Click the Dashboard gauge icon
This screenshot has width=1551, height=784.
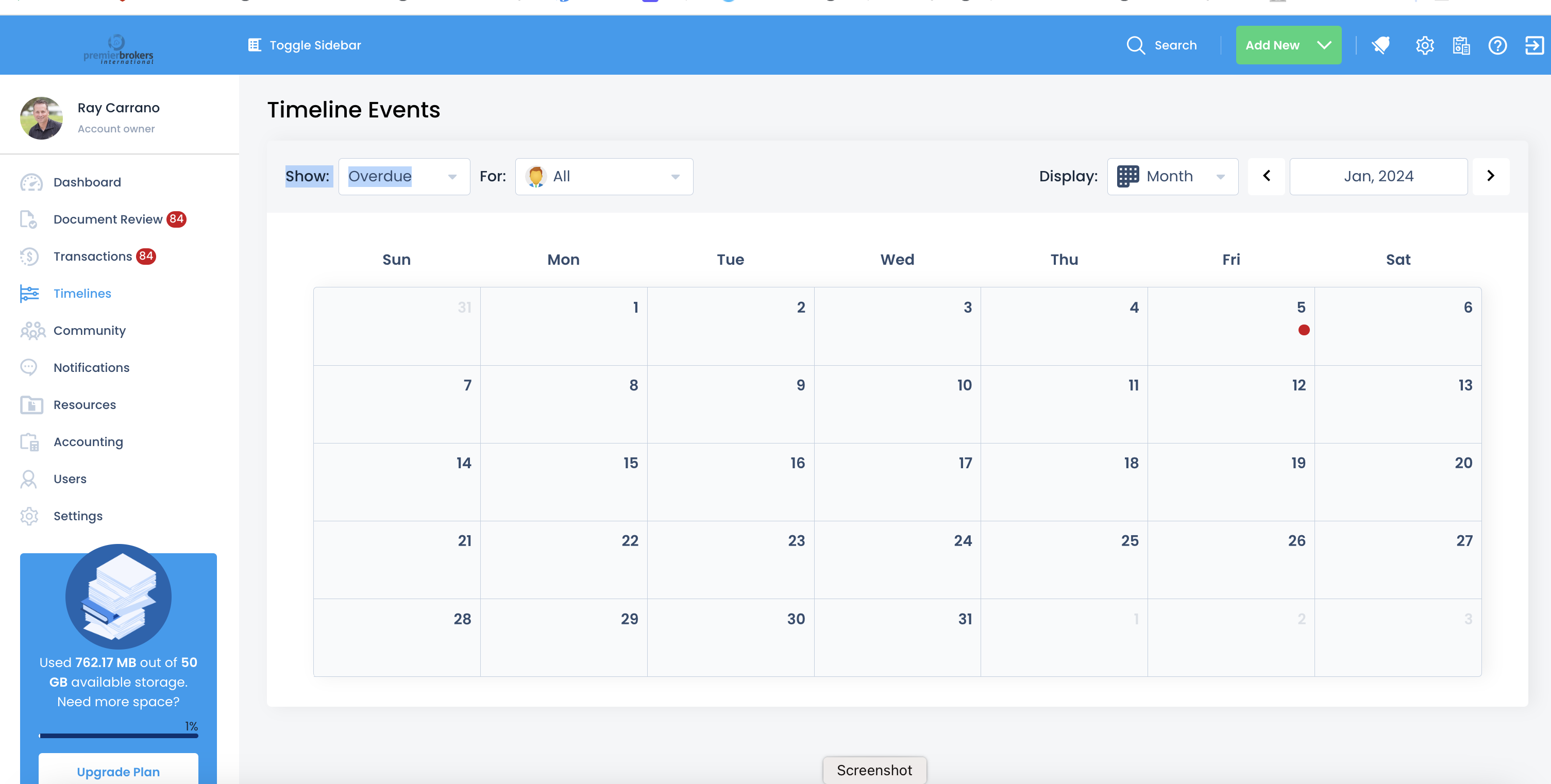[x=31, y=182]
